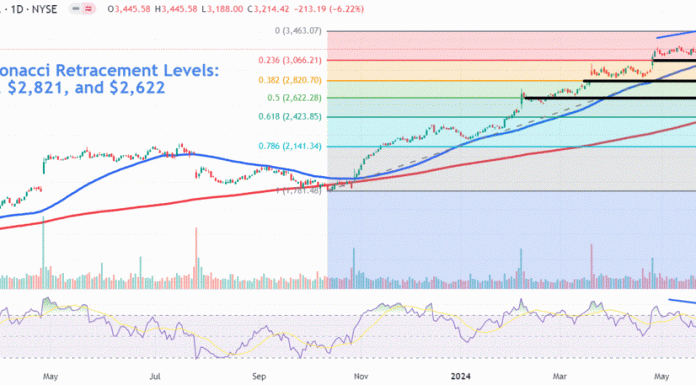
Task: Click the May 2023 time axis label
Action: (51, 377)
